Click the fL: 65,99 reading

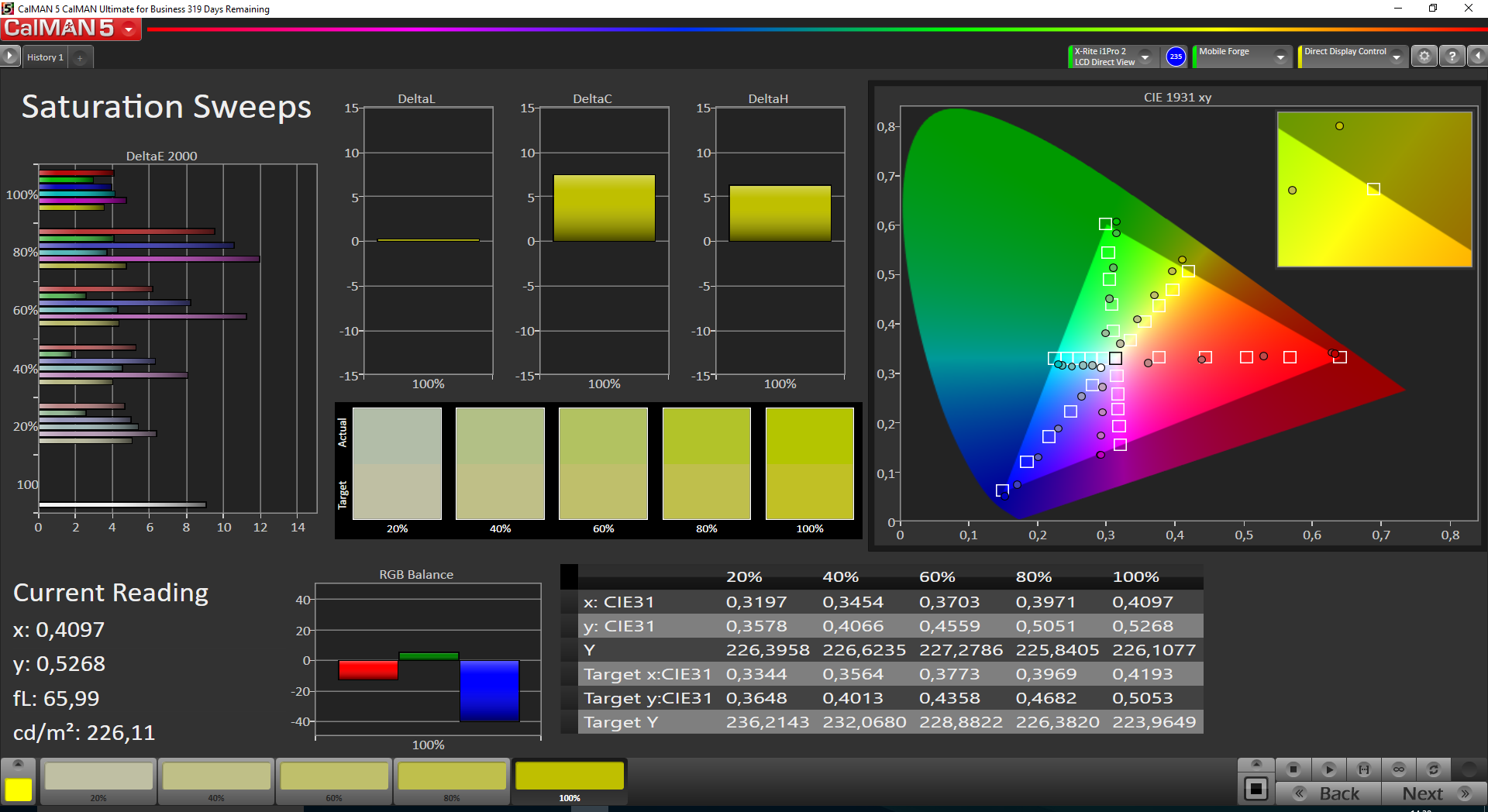56,698
